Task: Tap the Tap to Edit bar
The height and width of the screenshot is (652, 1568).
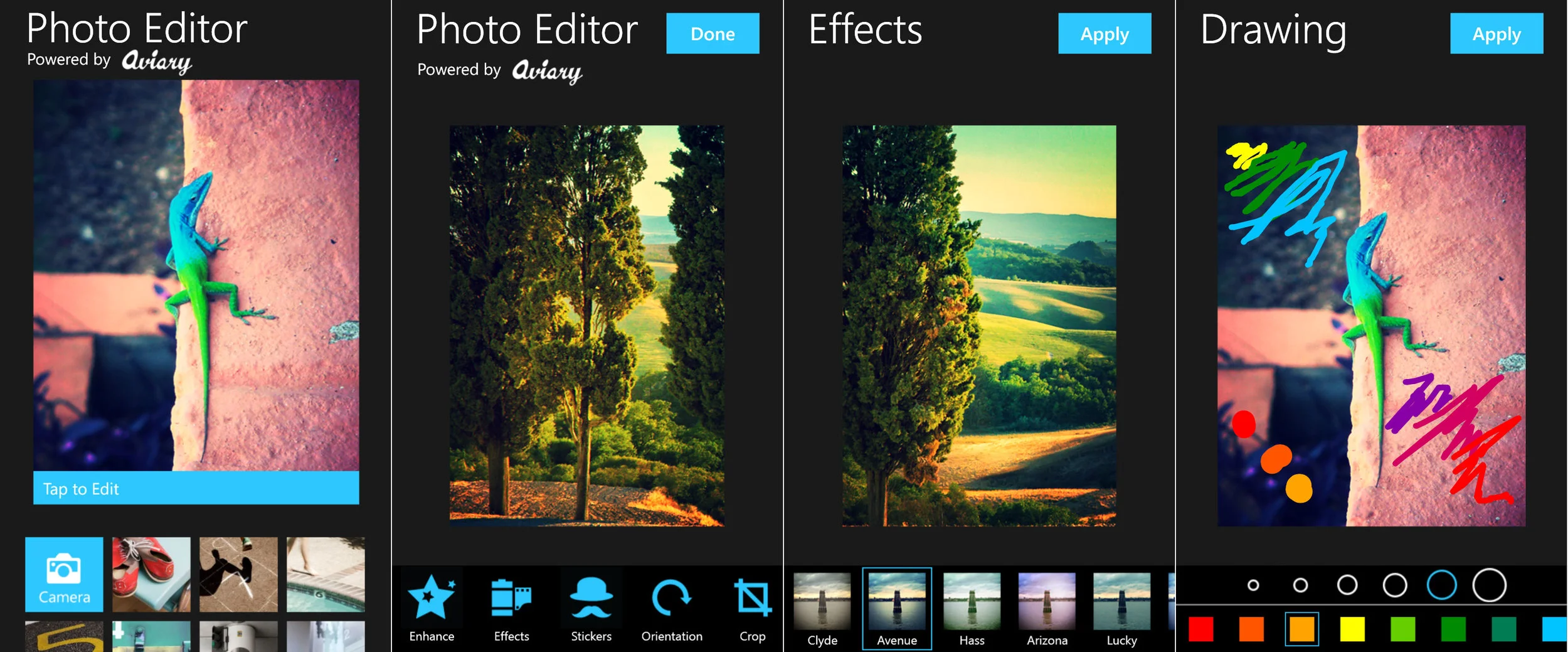Action: [x=196, y=488]
